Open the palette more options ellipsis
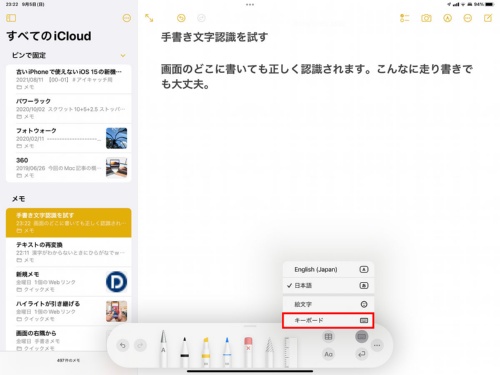Image resolution: width=500 pixels, height=375 pixels. [377, 345]
